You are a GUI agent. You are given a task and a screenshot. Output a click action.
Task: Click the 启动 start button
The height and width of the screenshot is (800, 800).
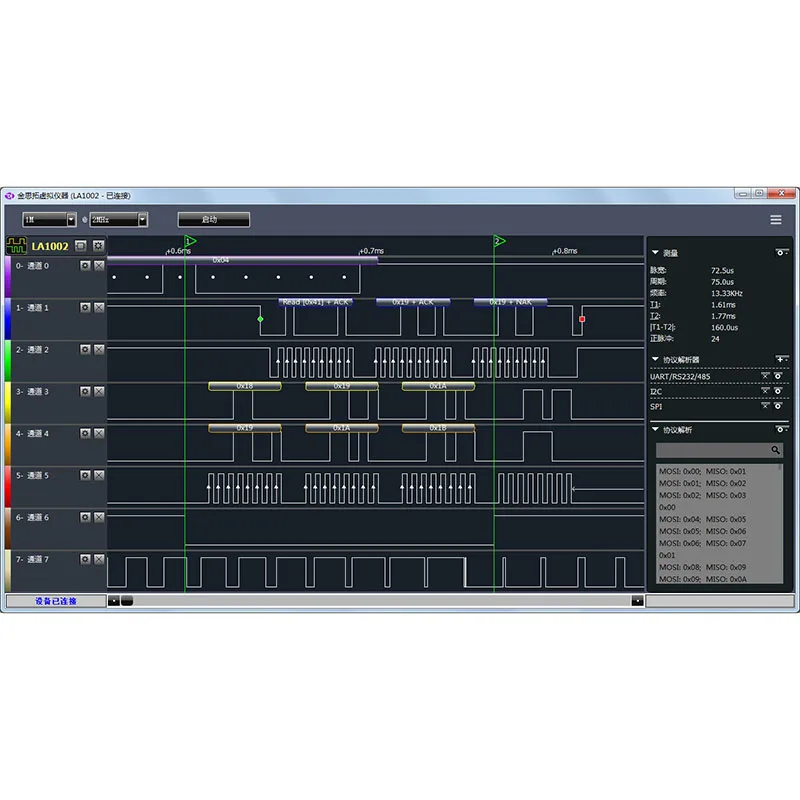(214, 219)
